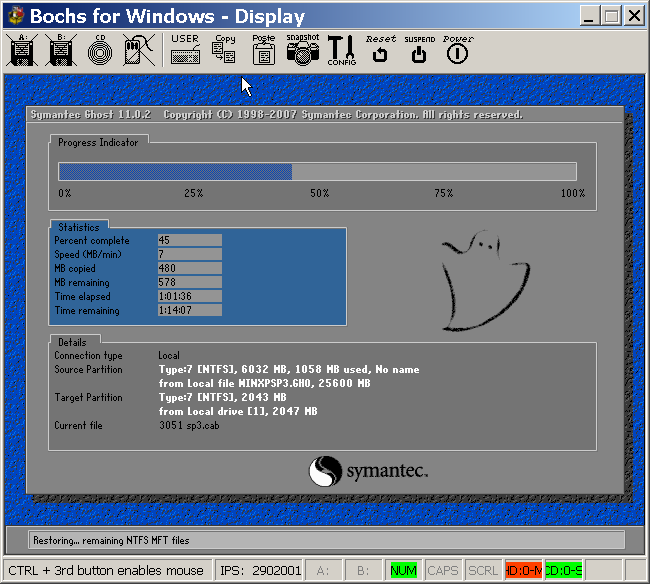
Task: Click the SCRL lock indicator
Action: [483, 571]
